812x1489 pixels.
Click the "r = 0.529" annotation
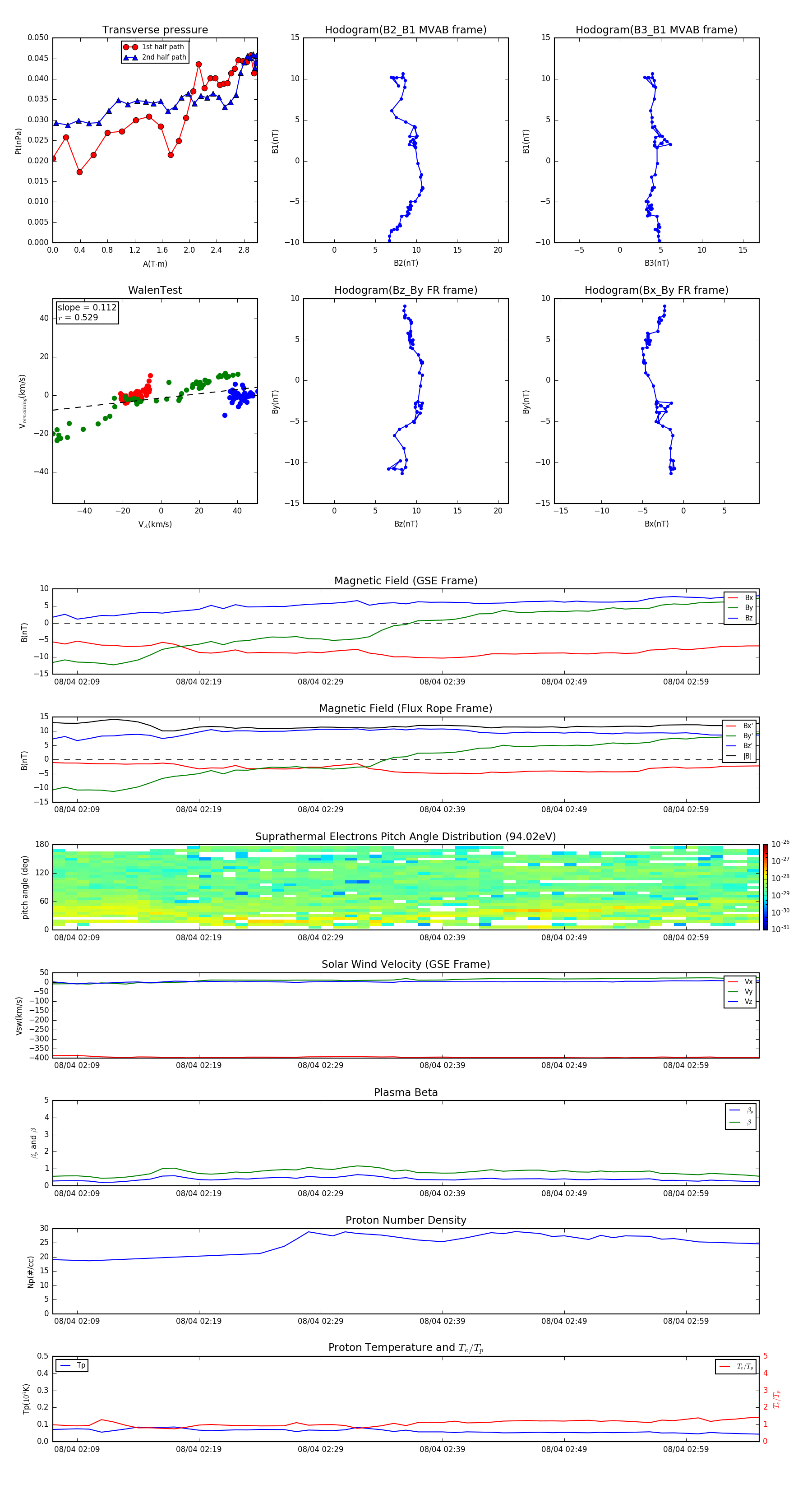[78, 317]
